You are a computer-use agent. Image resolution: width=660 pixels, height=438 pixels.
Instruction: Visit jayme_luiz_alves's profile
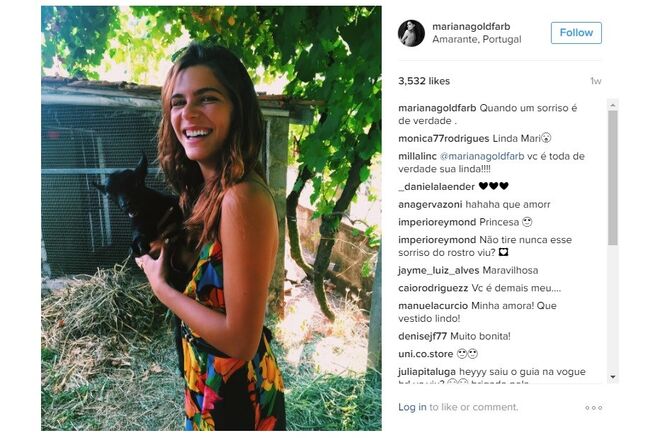tap(438, 270)
